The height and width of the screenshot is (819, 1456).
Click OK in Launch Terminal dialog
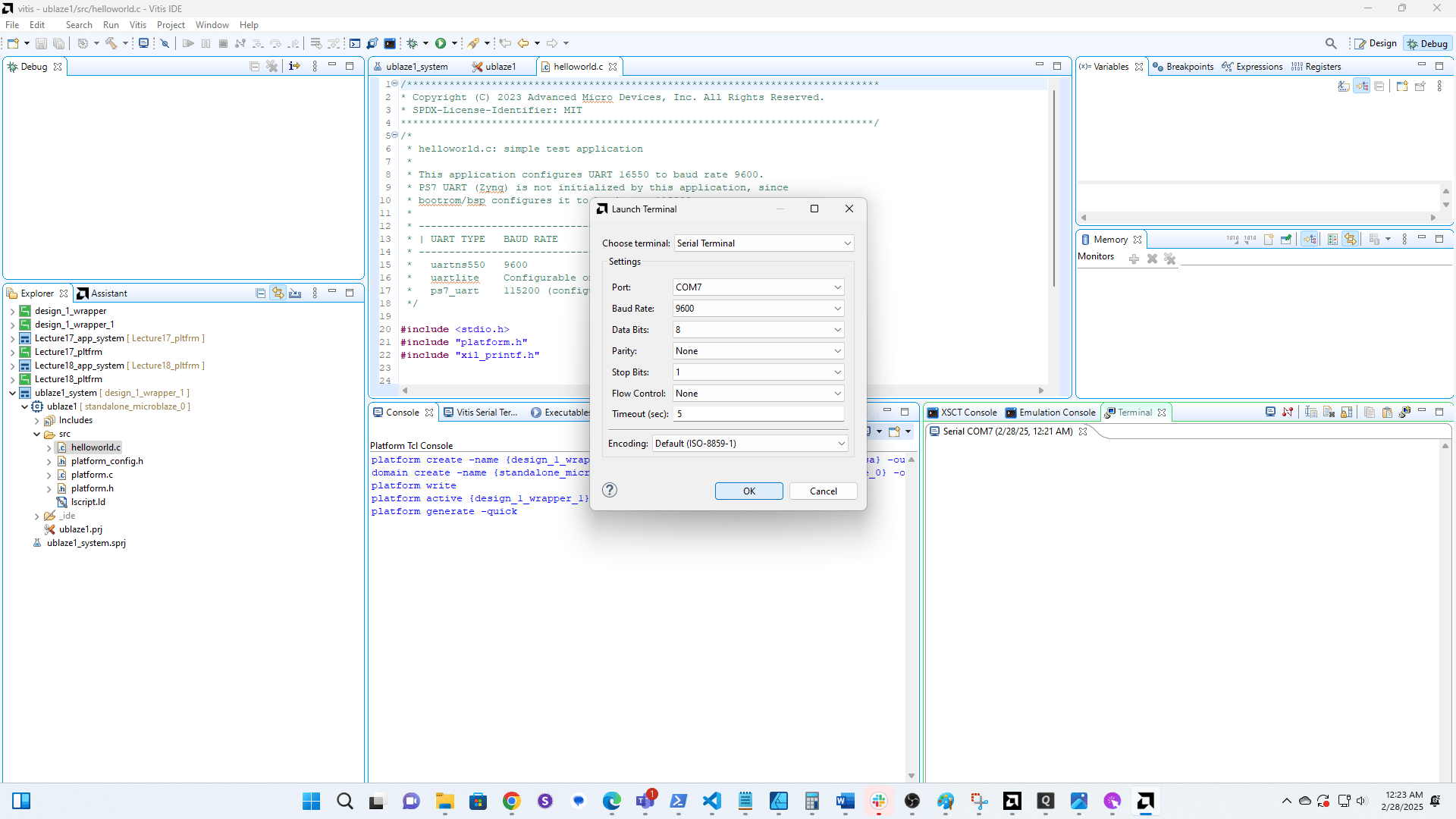pyautogui.click(x=748, y=491)
